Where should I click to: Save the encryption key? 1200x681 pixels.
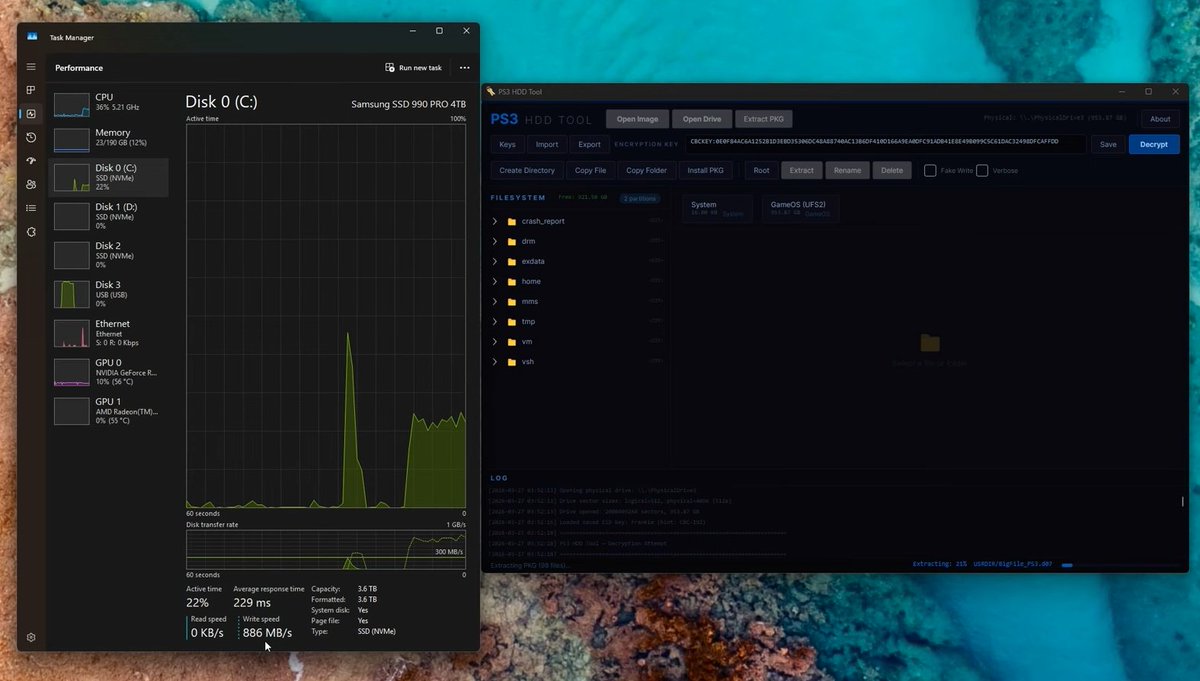coord(1108,144)
